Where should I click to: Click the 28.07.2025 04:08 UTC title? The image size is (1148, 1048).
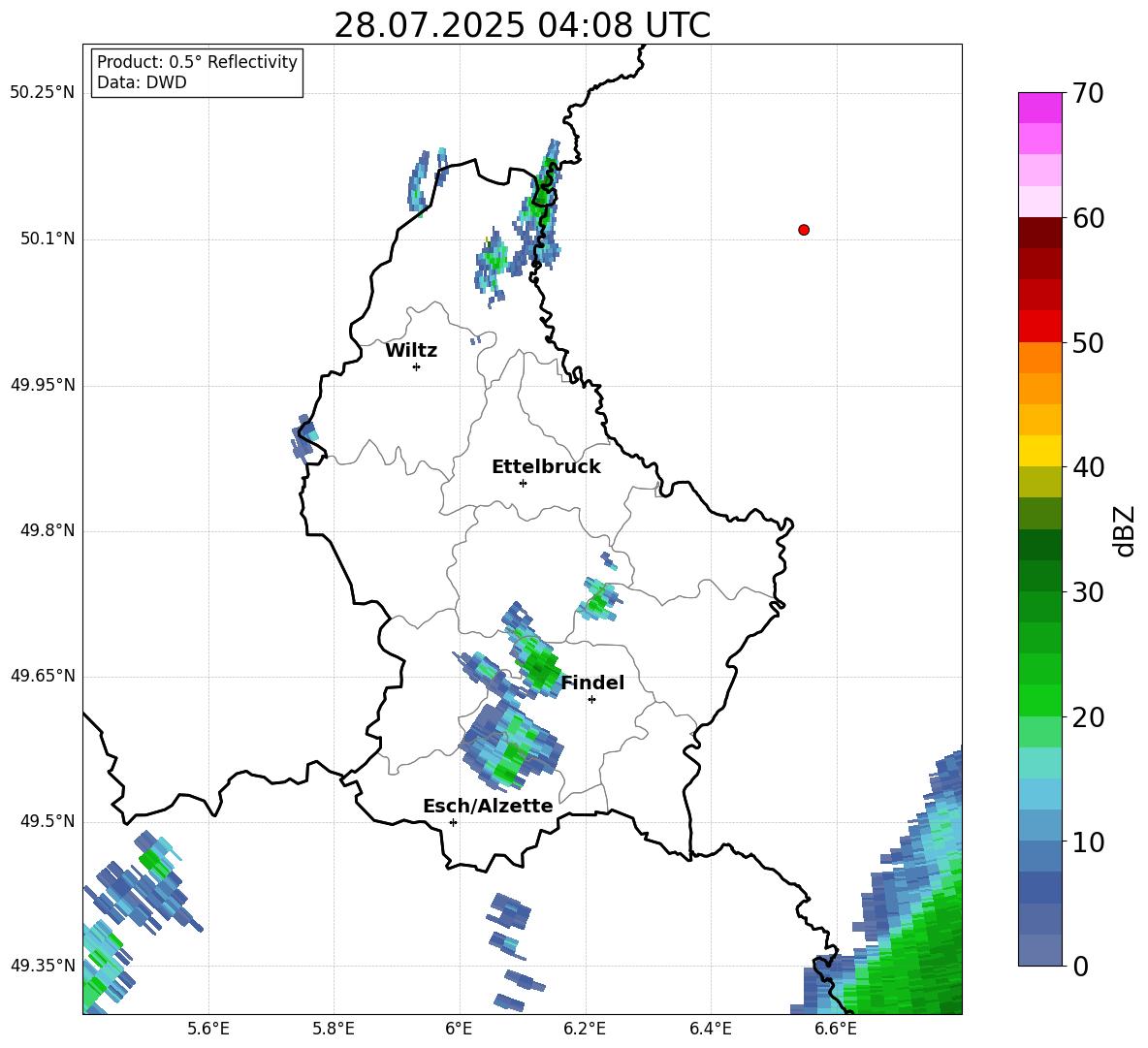(522, 25)
